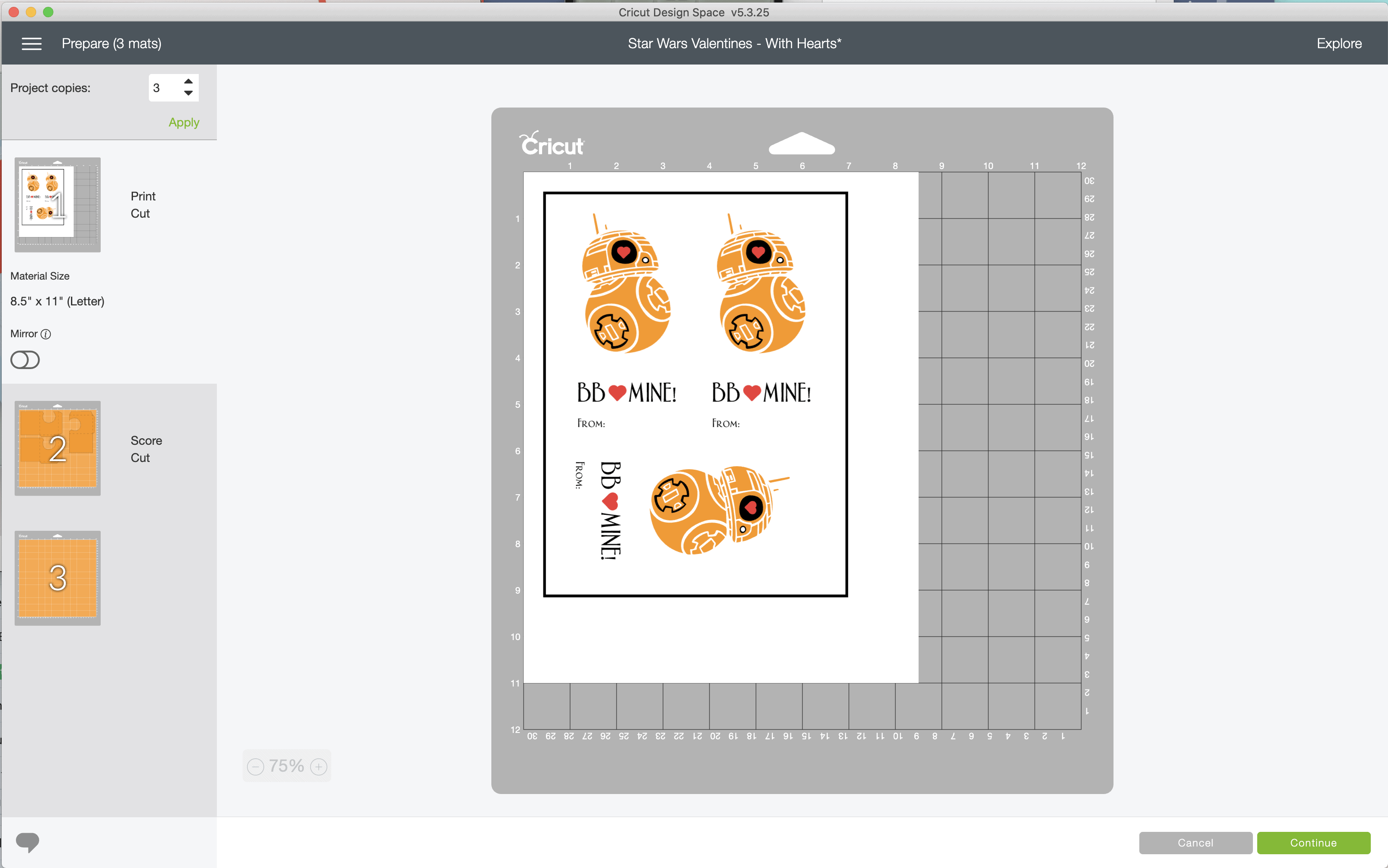Click the Explore machine label

coord(1339,43)
